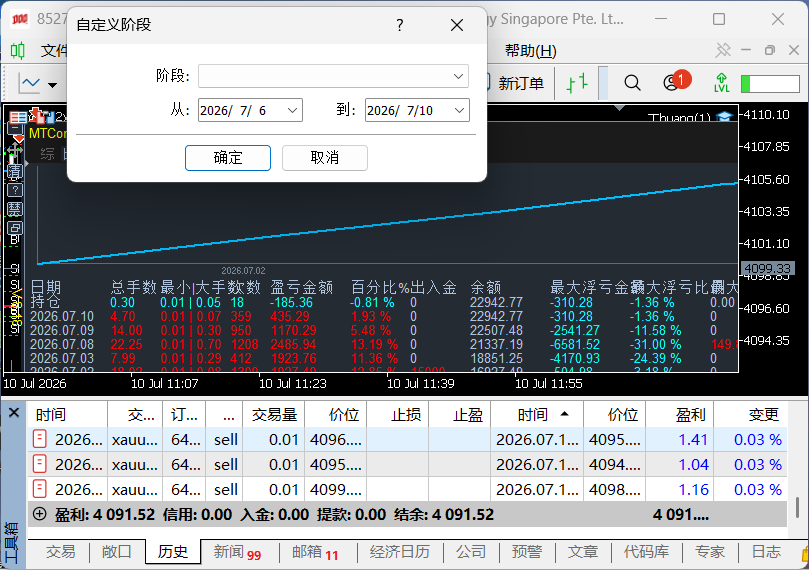Click the green progress bar indicator
This screenshot has width=809, height=570.
770,84
